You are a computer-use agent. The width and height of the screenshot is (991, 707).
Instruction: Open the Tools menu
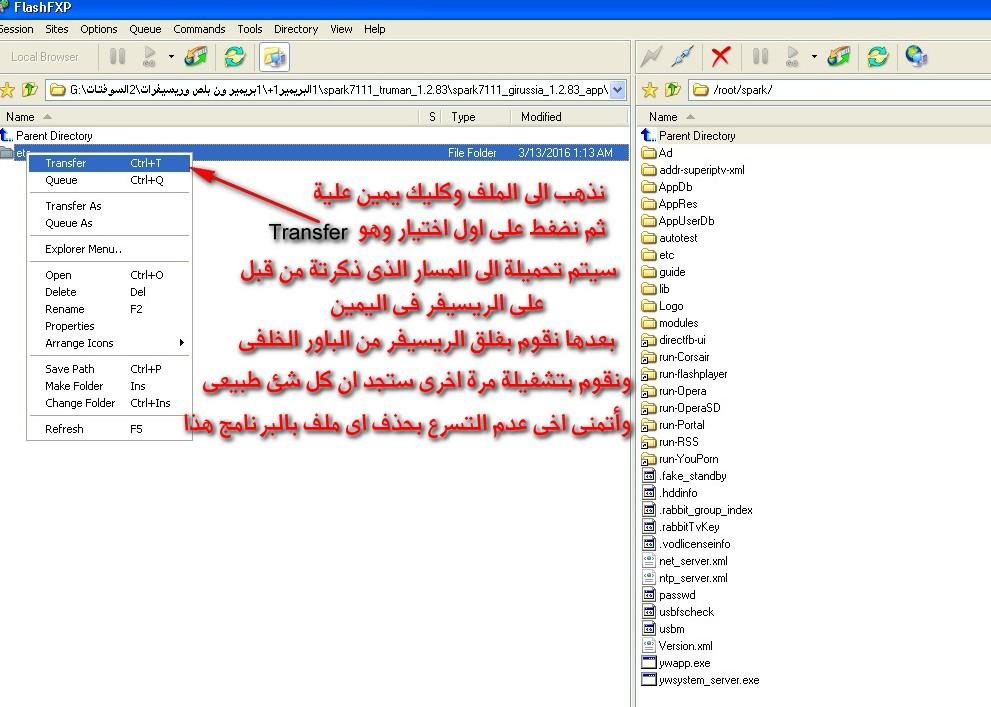click(250, 29)
